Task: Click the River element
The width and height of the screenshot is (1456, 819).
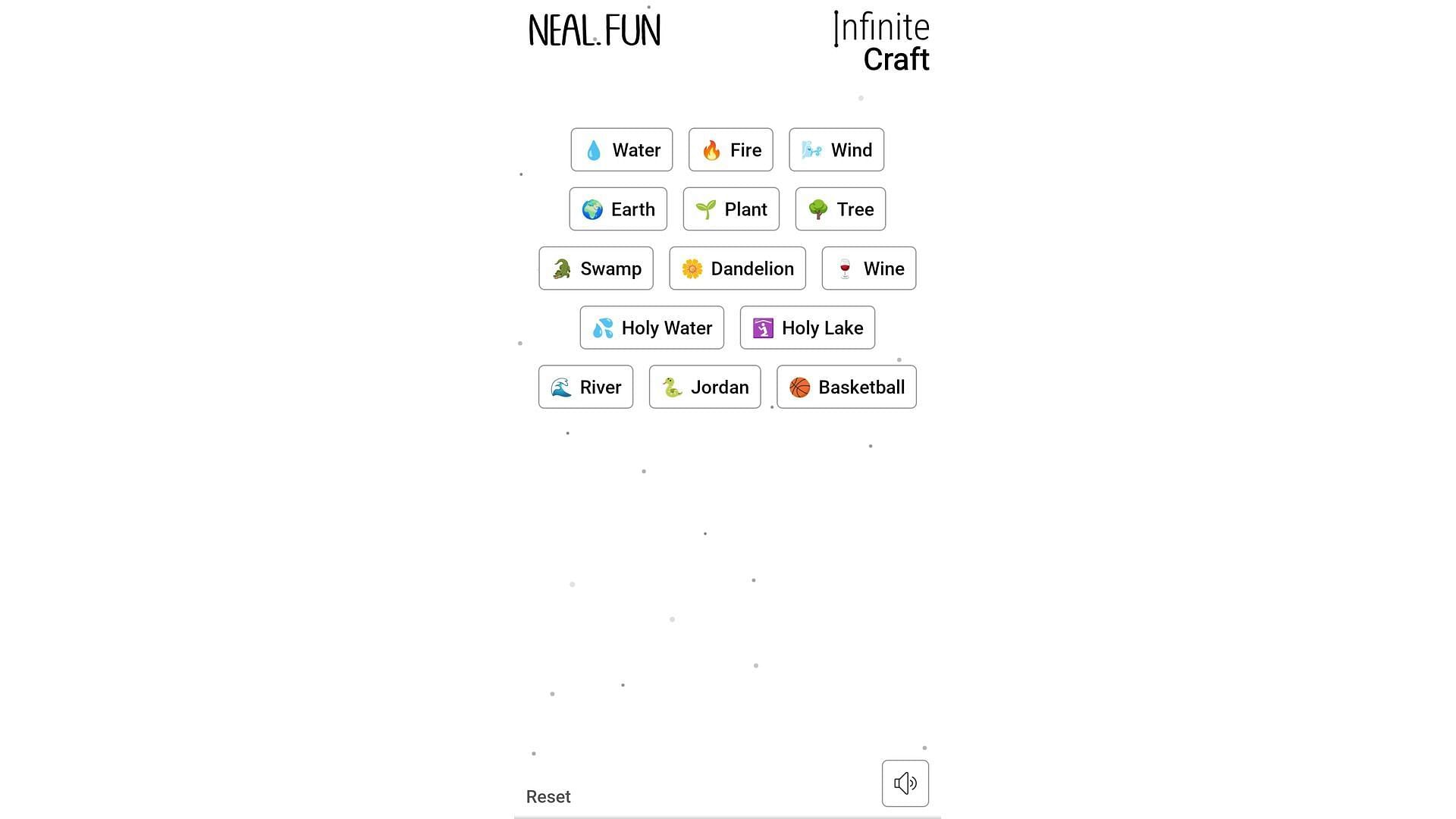Action: pyautogui.click(x=585, y=387)
